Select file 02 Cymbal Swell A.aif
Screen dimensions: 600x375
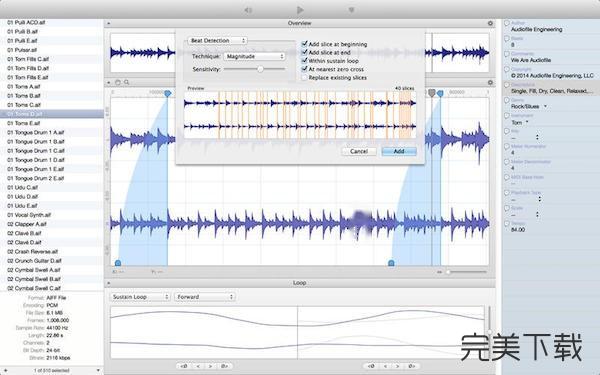pos(52,270)
